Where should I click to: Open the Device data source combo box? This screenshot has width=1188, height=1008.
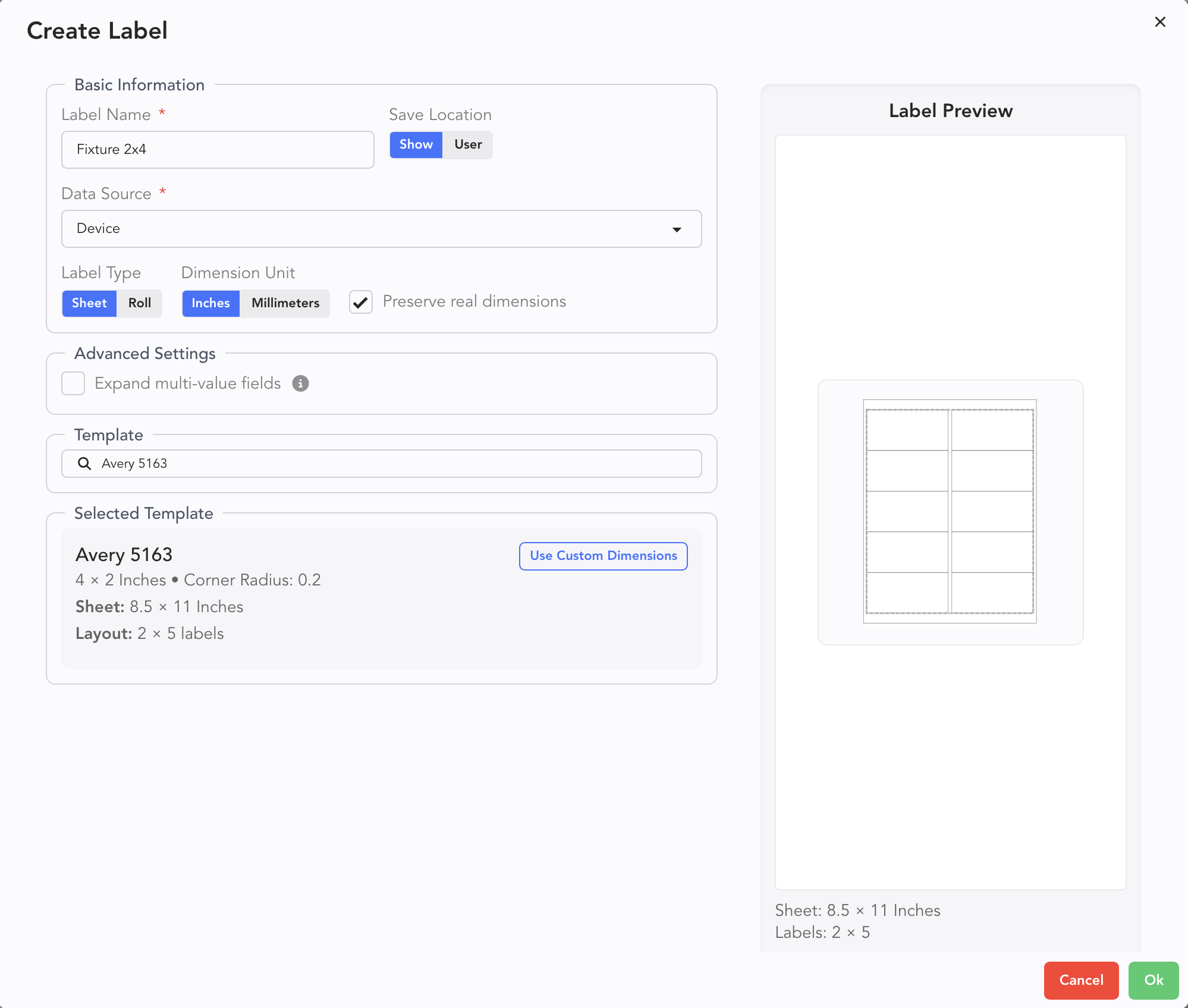pos(381,229)
